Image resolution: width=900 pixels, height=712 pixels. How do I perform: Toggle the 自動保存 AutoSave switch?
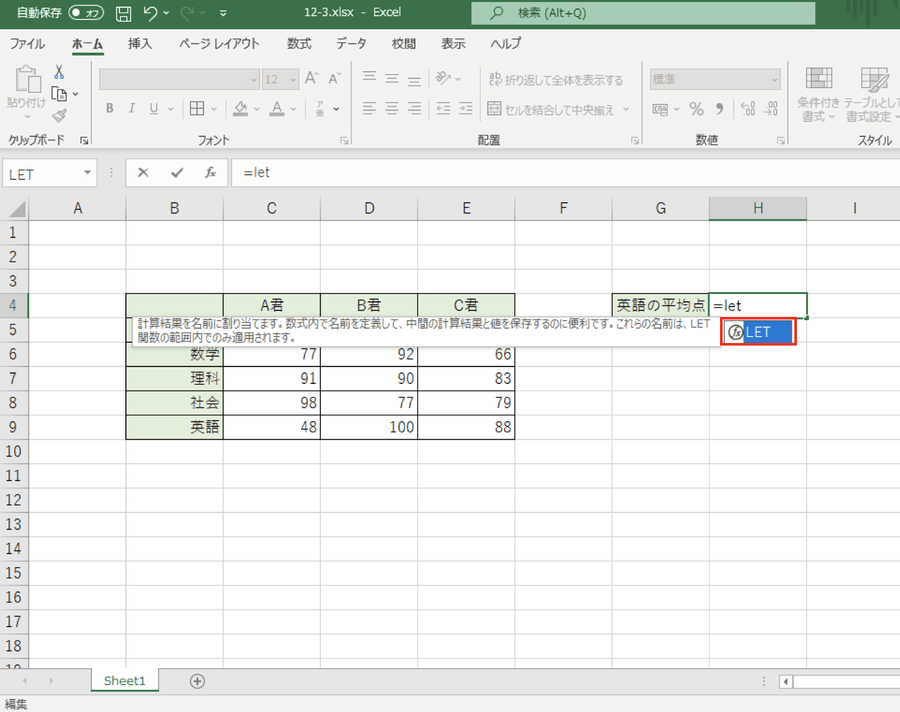pyautogui.click(x=86, y=14)
